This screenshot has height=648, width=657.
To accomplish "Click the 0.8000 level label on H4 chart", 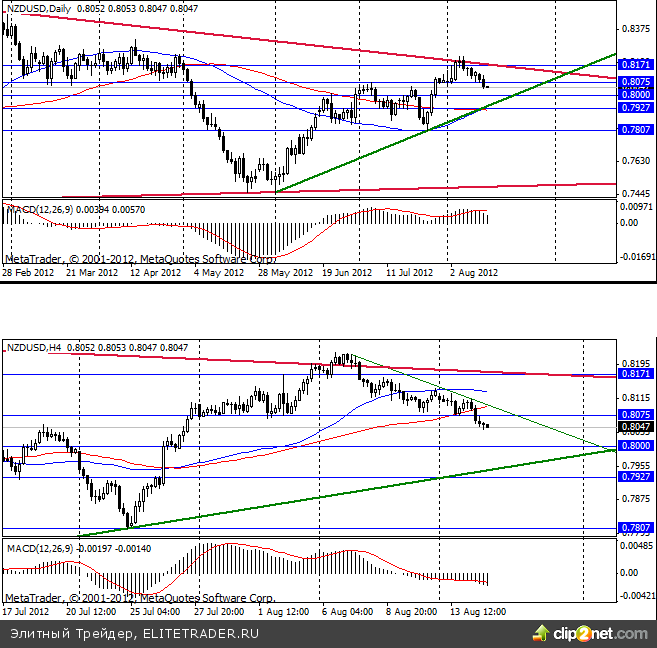I will (x=636, y=447).
